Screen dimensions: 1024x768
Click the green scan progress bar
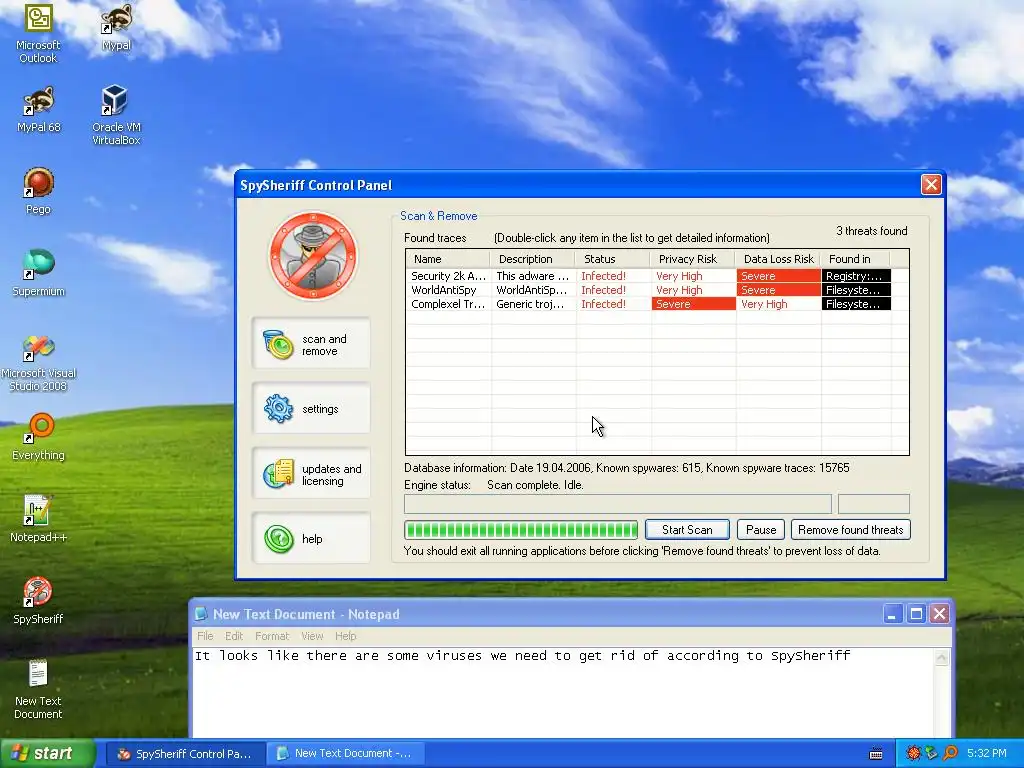[x=520, y=530]
